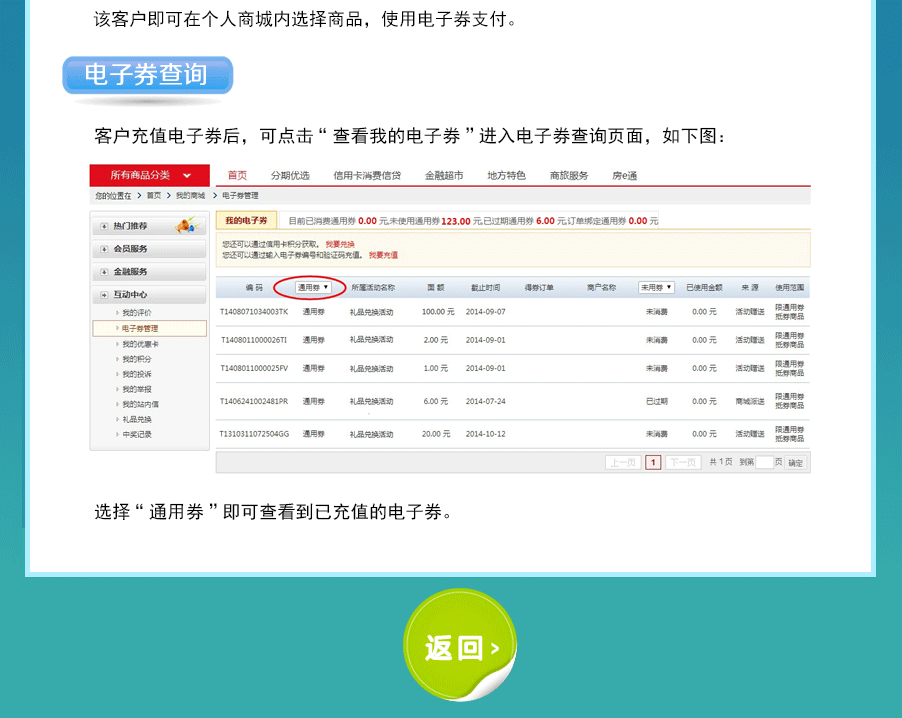902x718 pixels.
Task: Click the page 1 pagination button
Action: pyautogui.click(x=653, y=462)
